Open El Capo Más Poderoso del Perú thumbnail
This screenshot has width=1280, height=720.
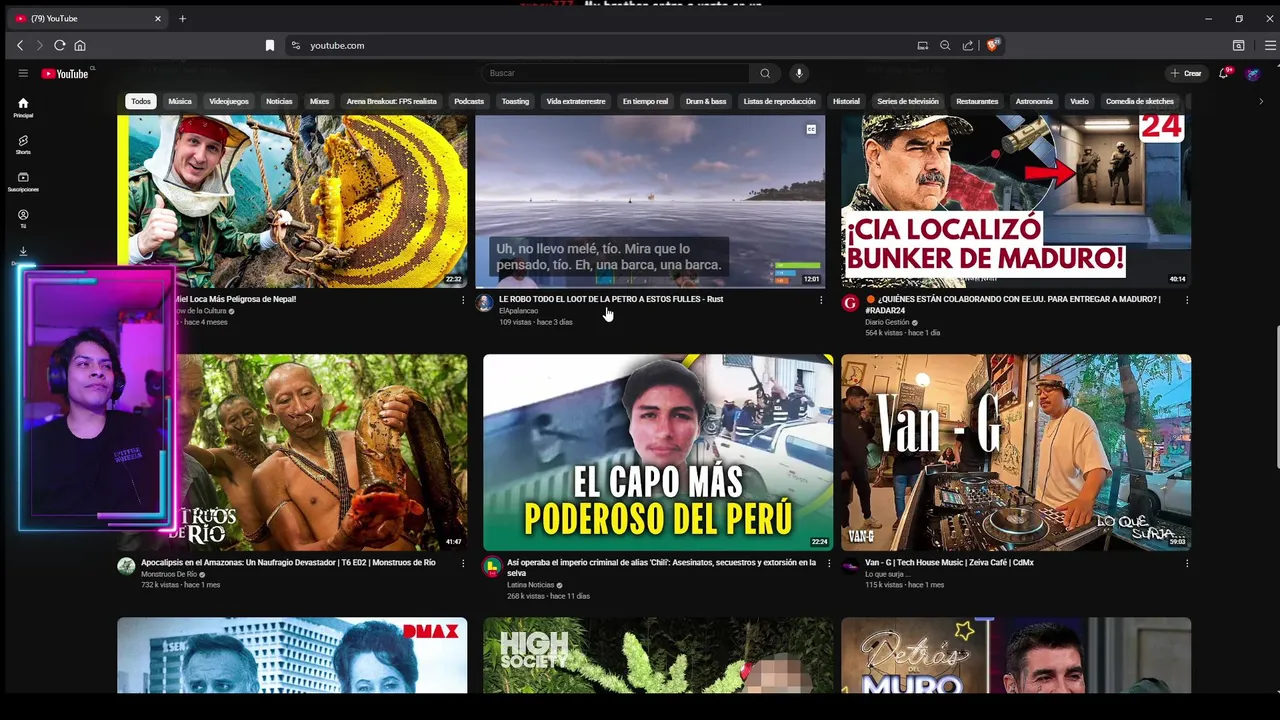point(658,452)
